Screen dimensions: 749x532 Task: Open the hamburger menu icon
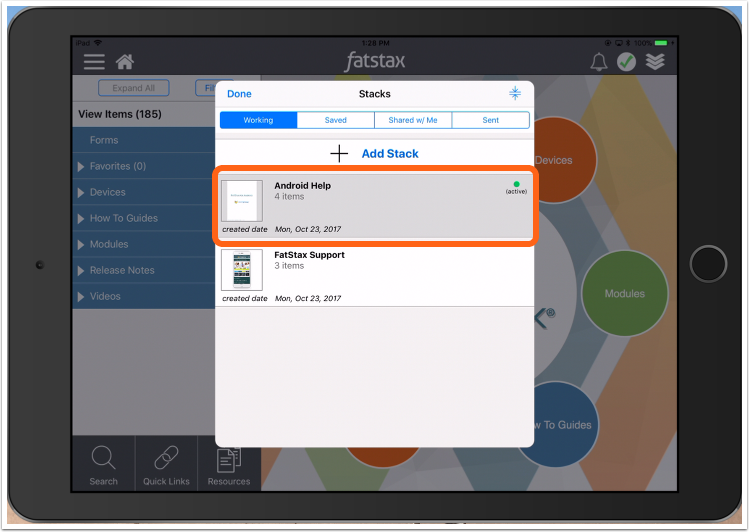tap(94, 62)
